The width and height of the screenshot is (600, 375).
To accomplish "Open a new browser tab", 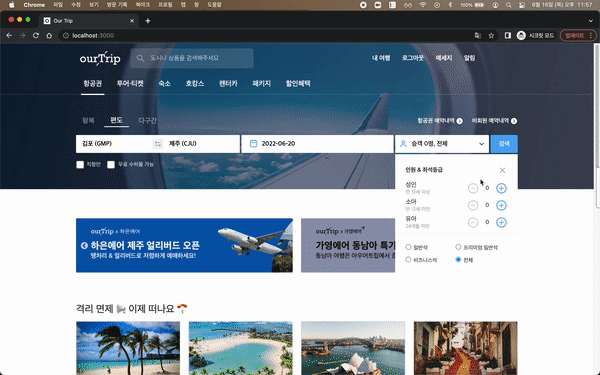I will [x=148, y=21].
